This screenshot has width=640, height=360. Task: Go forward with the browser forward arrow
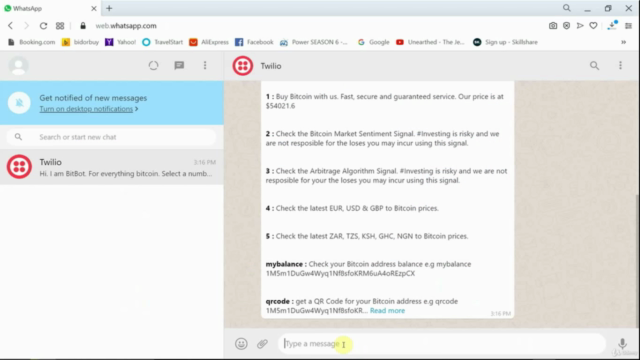[x=26, y=26]
